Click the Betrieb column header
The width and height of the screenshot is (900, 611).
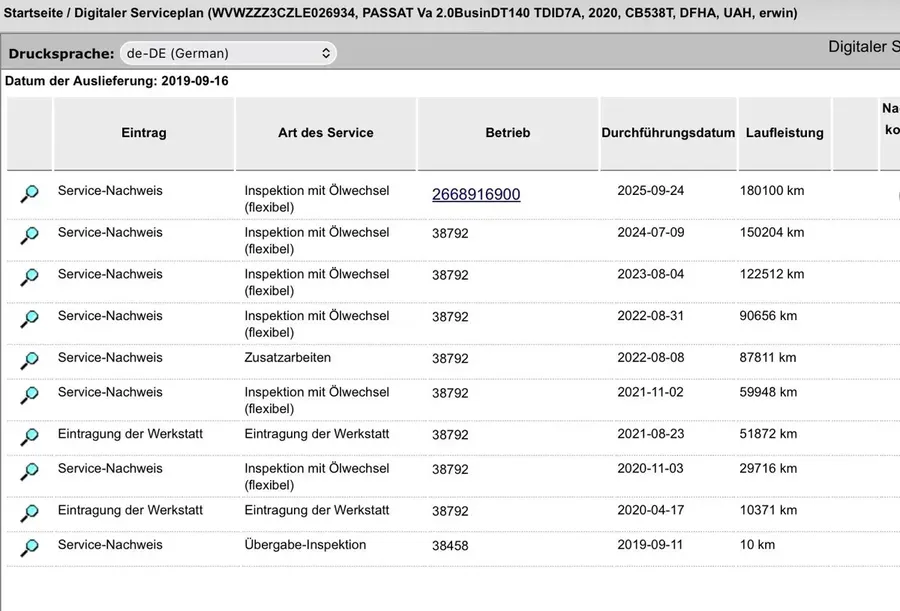[507, 133]
